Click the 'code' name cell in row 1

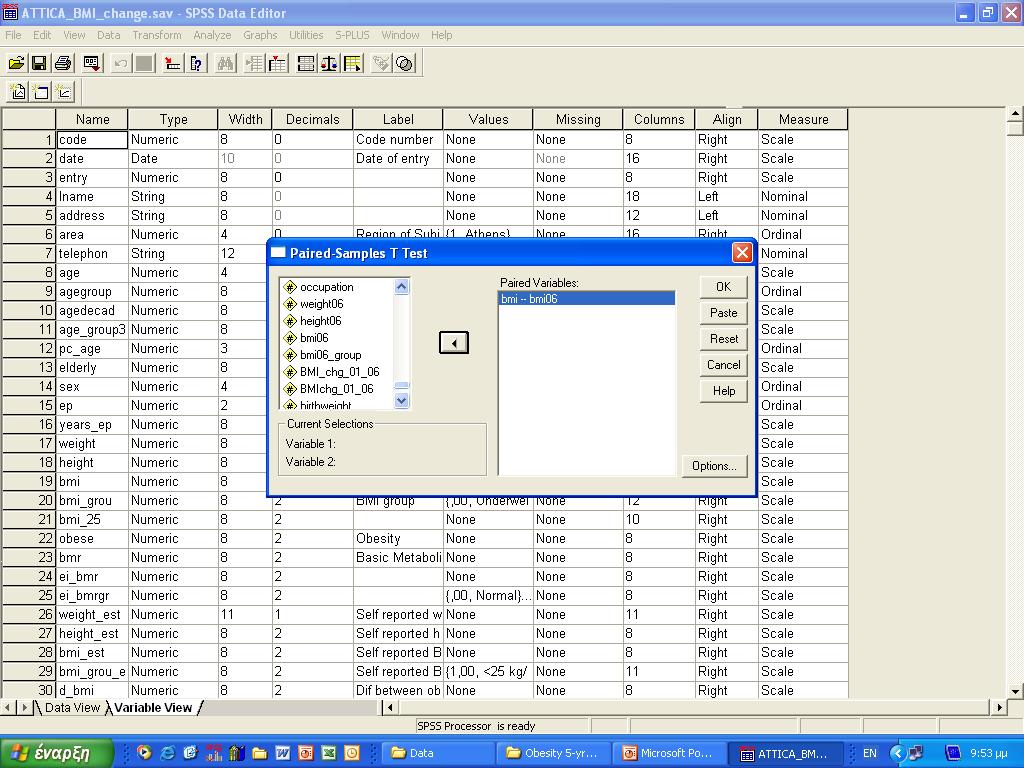pyautogui.click(x=92, y=140)
